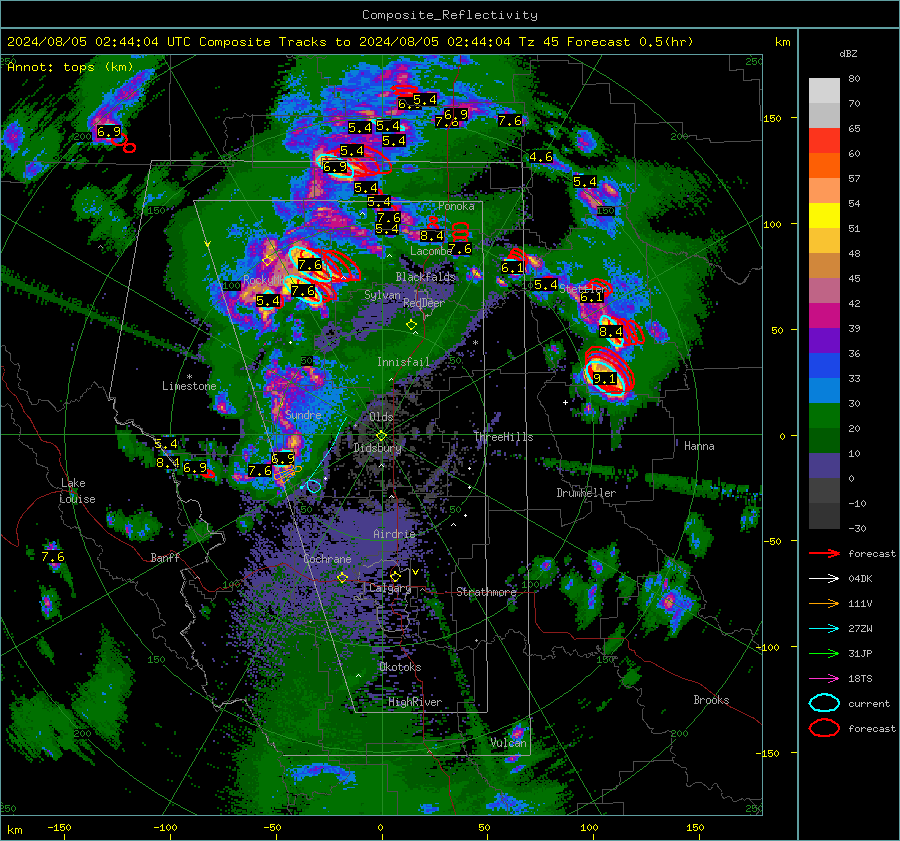Click the 8.4 storm label under Ponoka
The height and width of the screenshot is (841, 900).
(x=431, y=235)
